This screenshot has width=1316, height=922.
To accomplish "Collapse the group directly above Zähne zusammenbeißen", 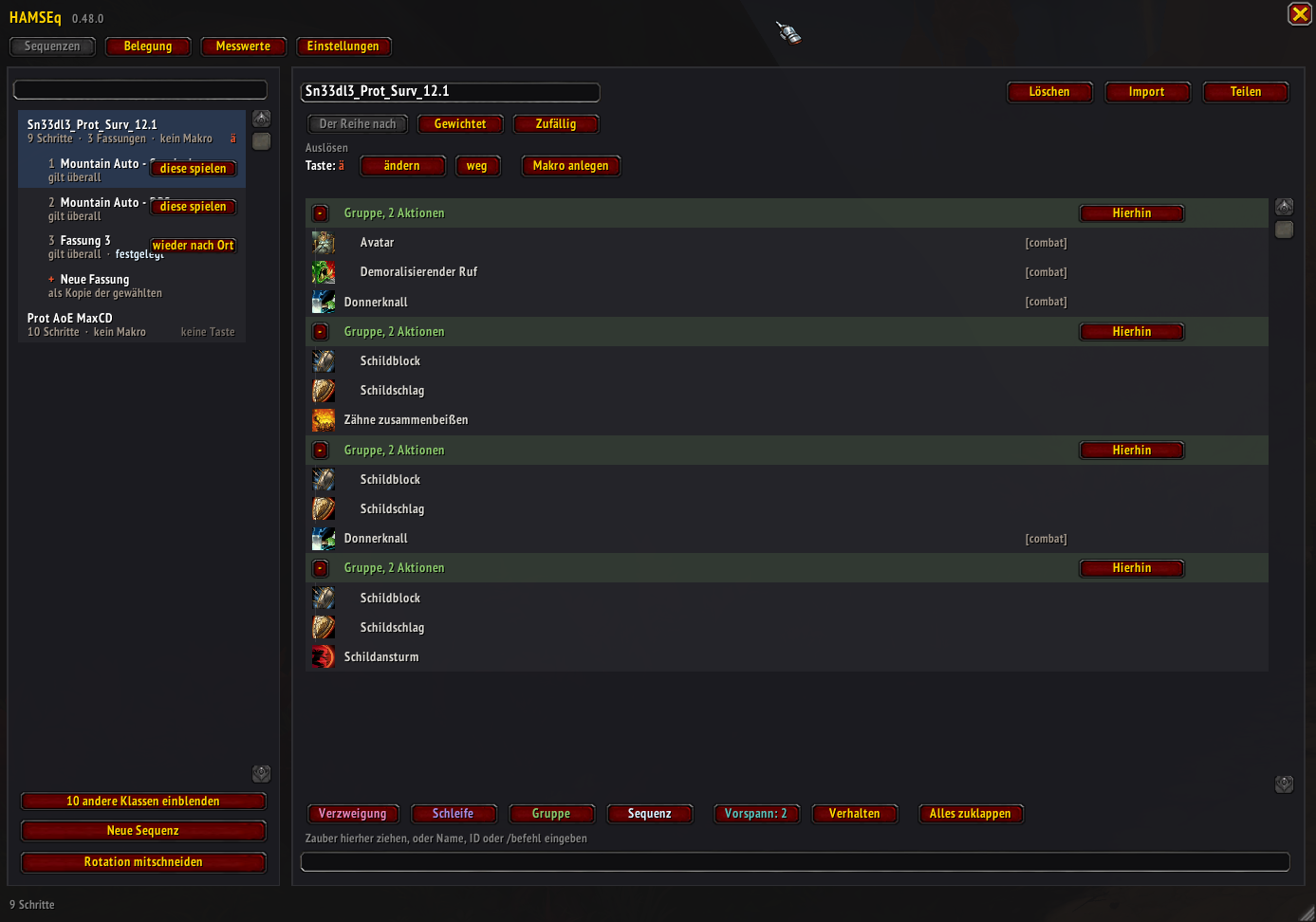I will click(x=321, y=332).
